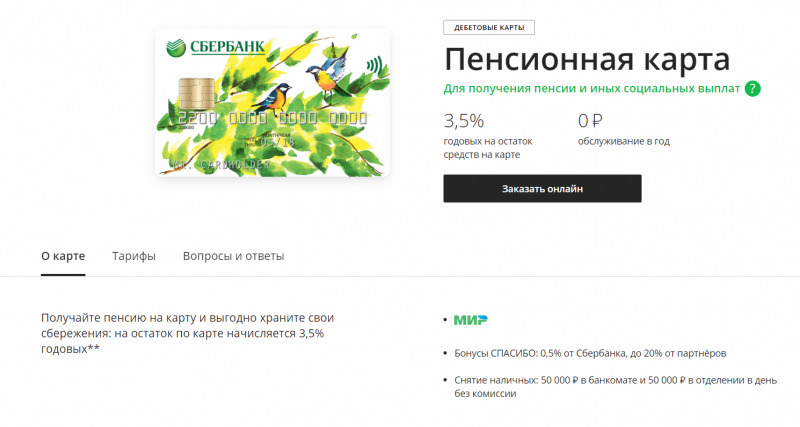800x427 pixels.
Task: Click the green pension payments subtitle link
Action: point(592,89)
